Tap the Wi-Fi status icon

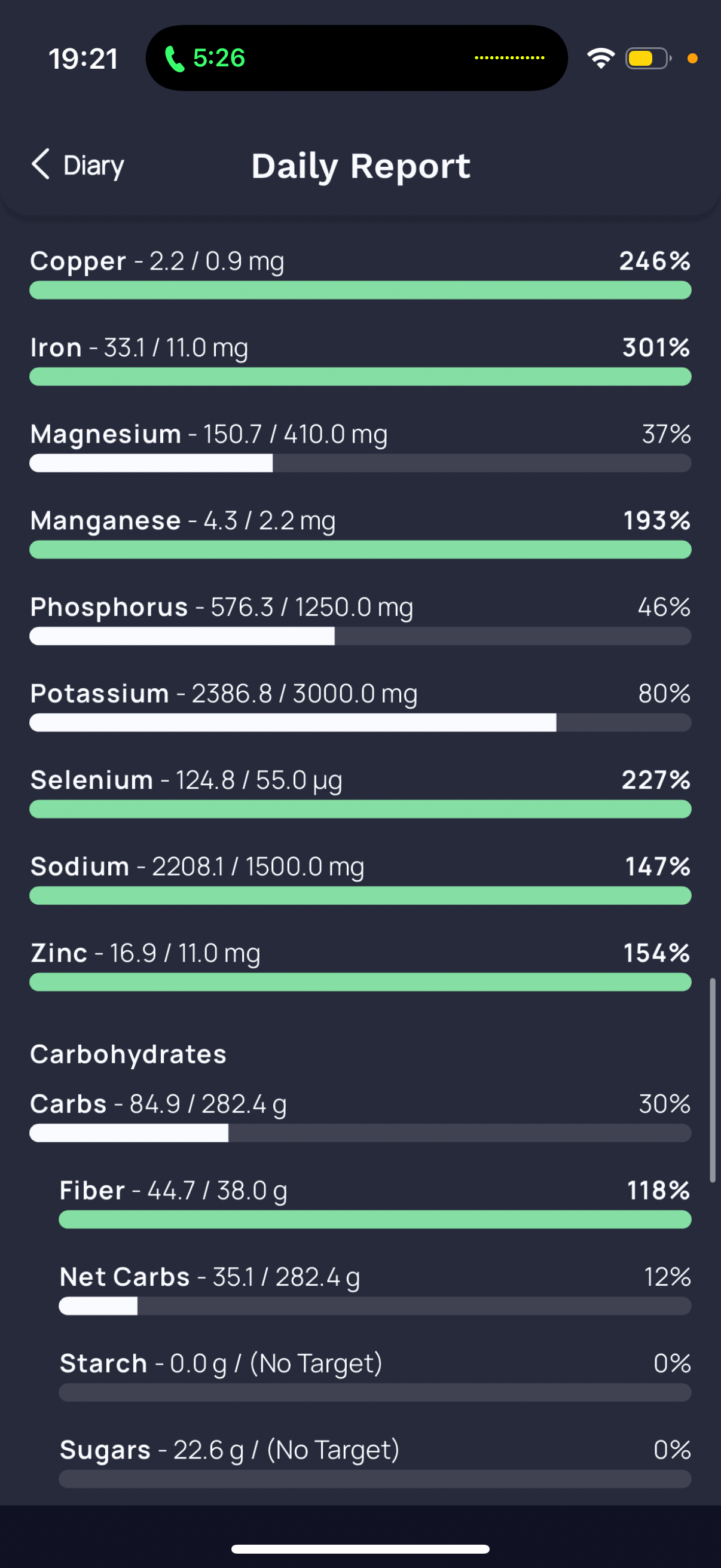coord(600,59)
